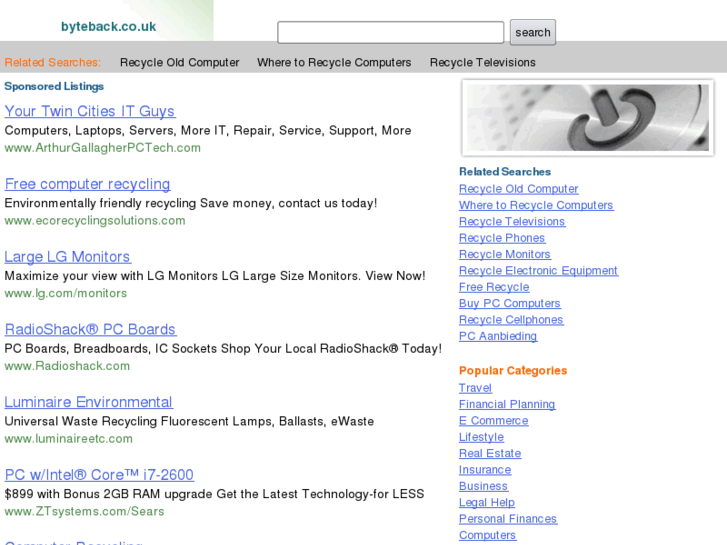Browse the Real Estate category
This screenshot has width=727, height=545.
490,454
